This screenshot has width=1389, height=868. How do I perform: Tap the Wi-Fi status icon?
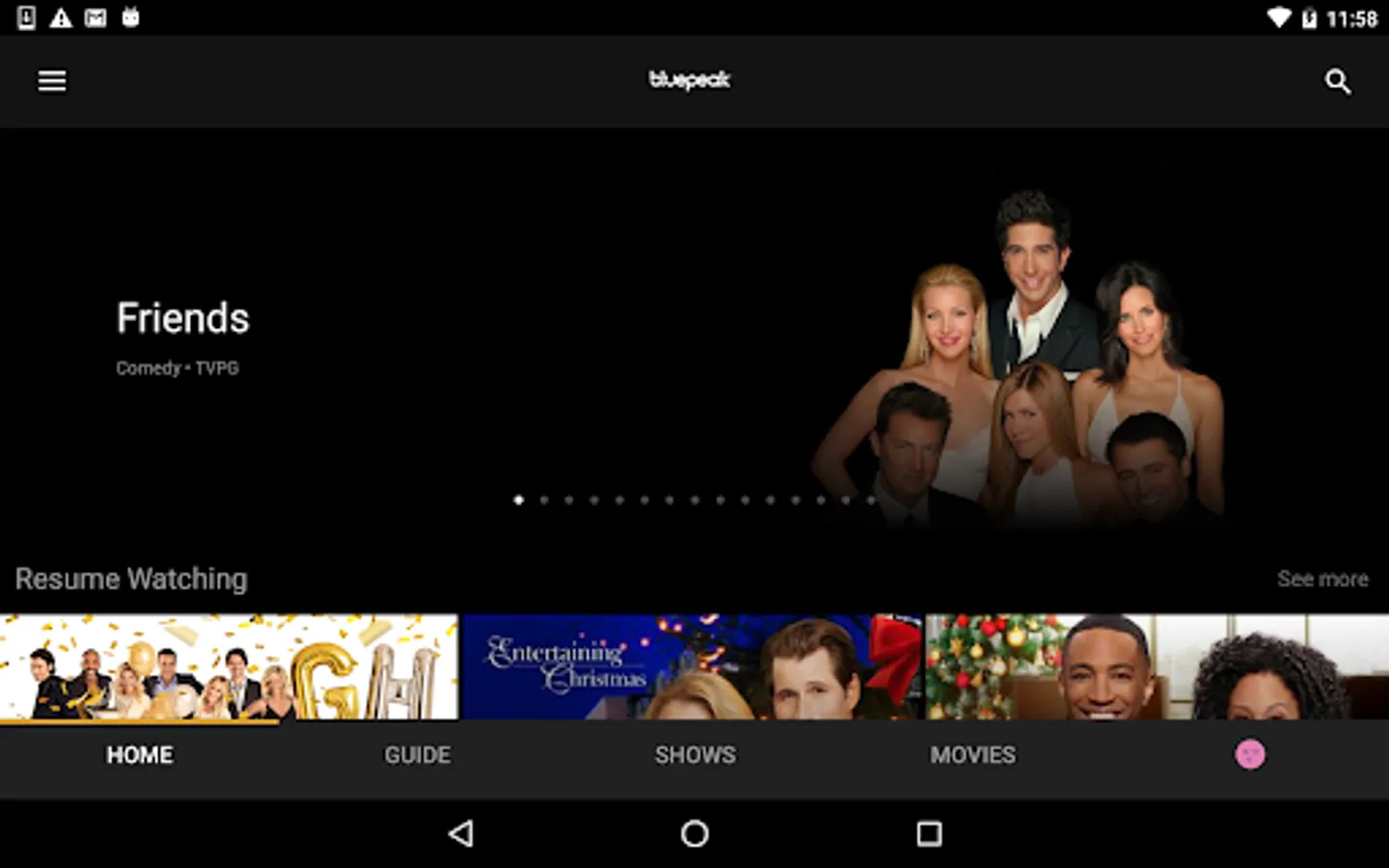point(1279,17)
